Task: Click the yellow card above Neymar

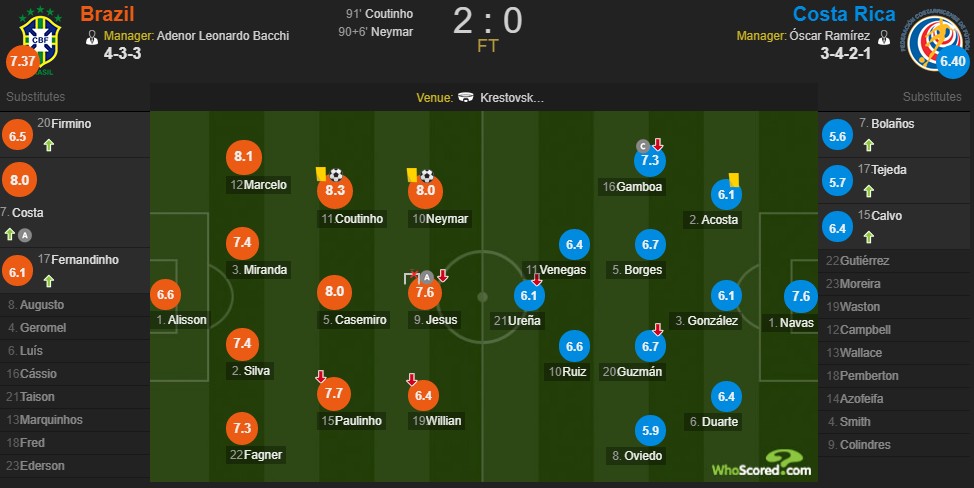Action: point(412,174)
